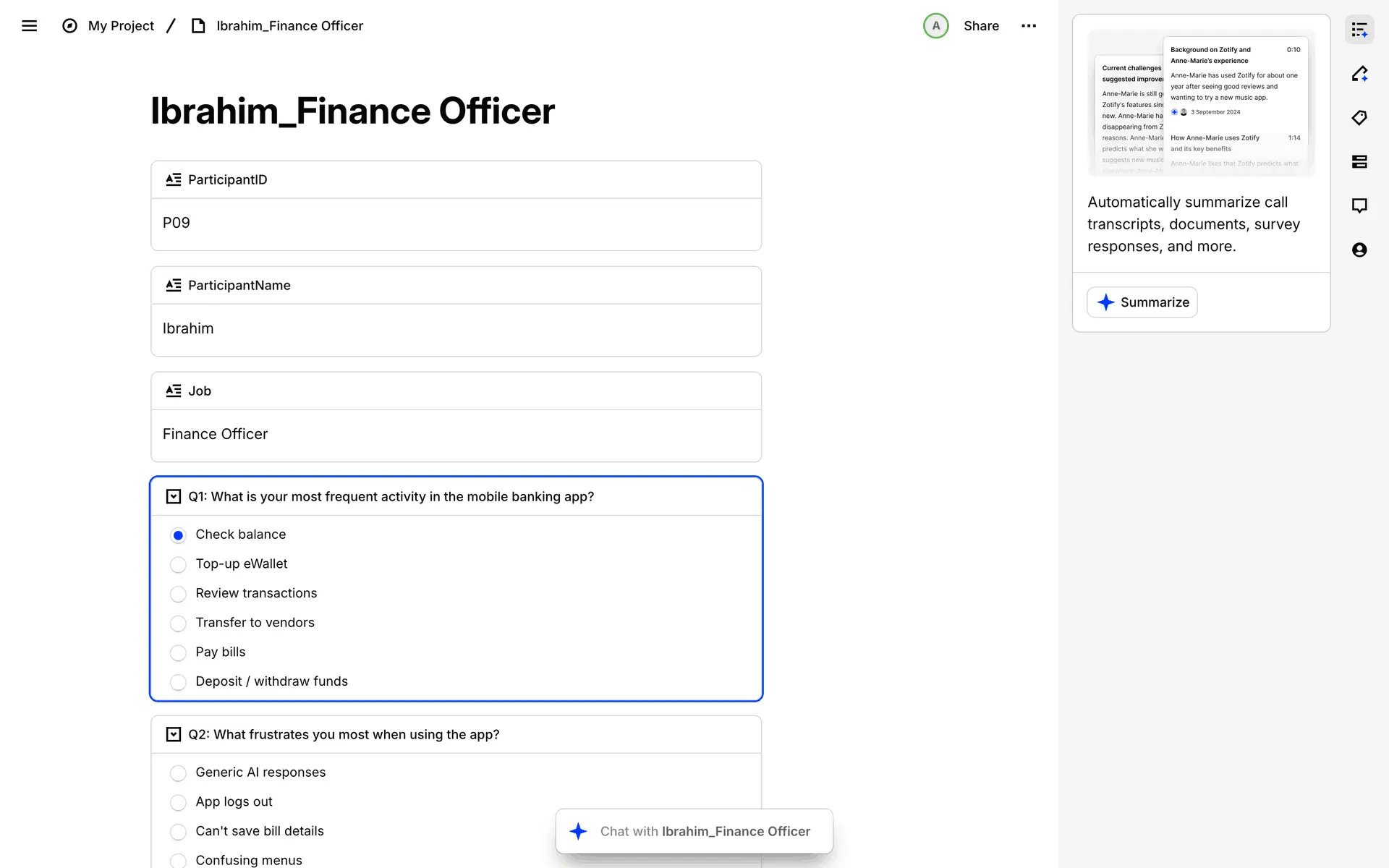Click the Share button
Image resolution: width=1389 pixels, height=868 pixels.
[x=981, y=26]
